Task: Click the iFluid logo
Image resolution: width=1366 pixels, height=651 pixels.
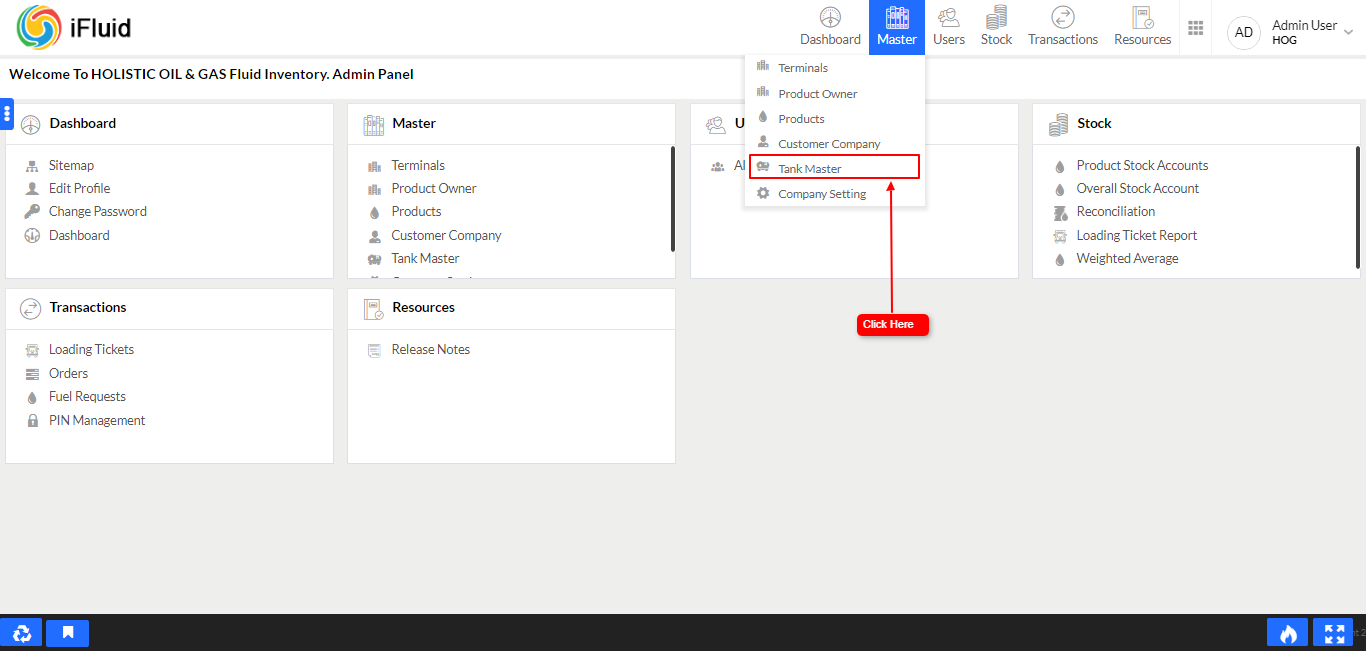Action: [74, 27]
